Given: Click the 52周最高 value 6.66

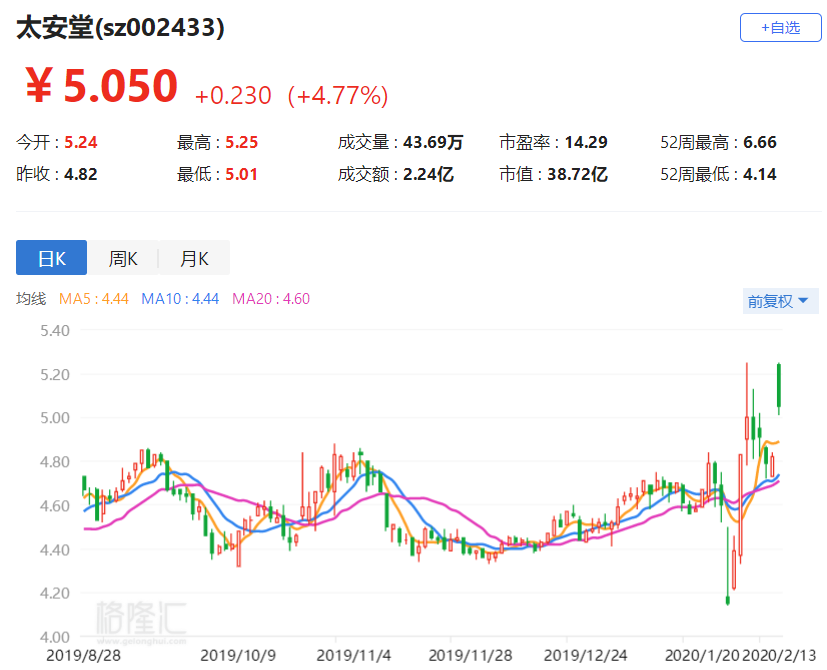Looking at the screenshot, I should pyautogui.click(x=760, y=142).
